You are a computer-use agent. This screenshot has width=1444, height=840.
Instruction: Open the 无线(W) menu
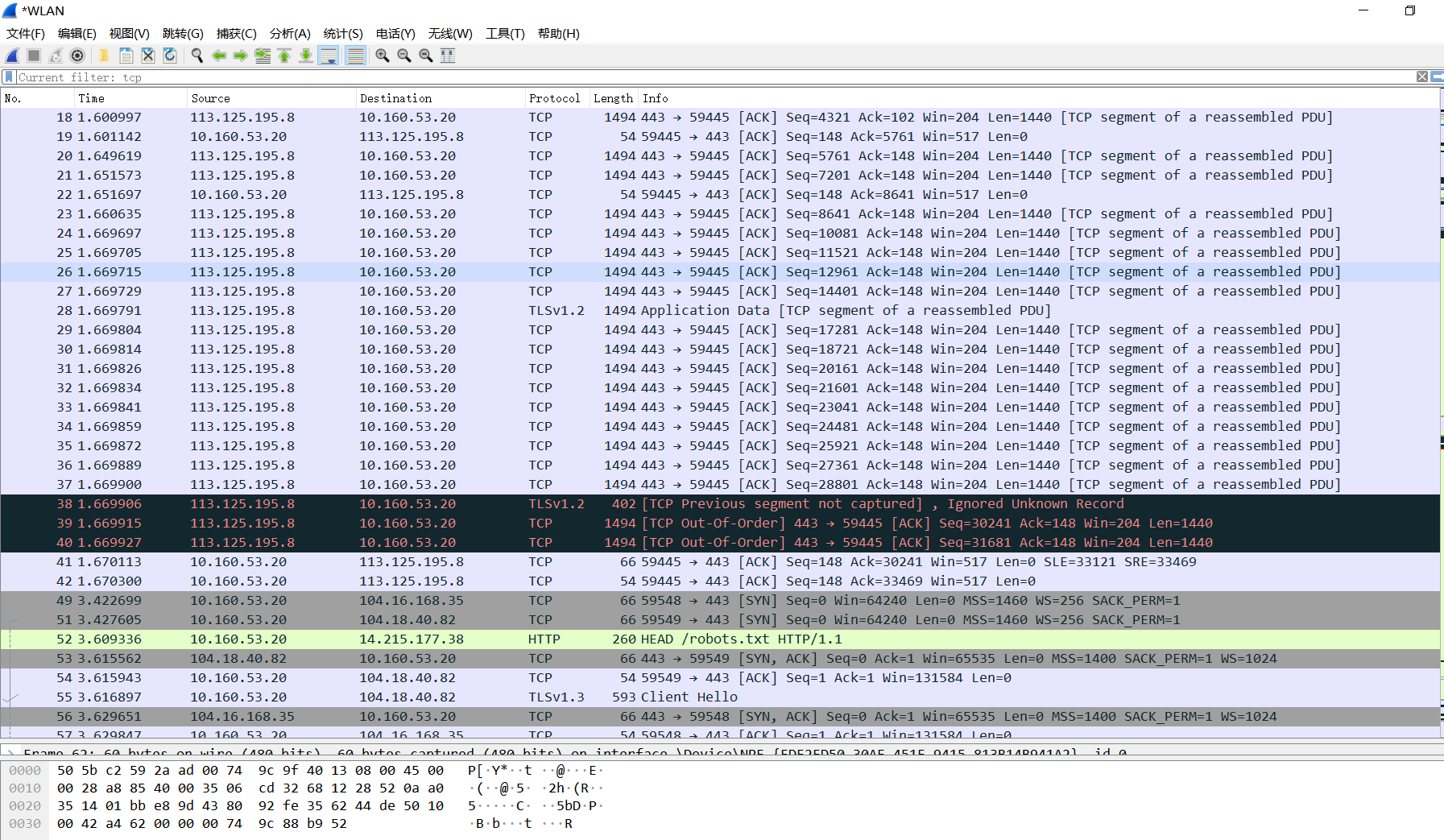coord(450,33)
